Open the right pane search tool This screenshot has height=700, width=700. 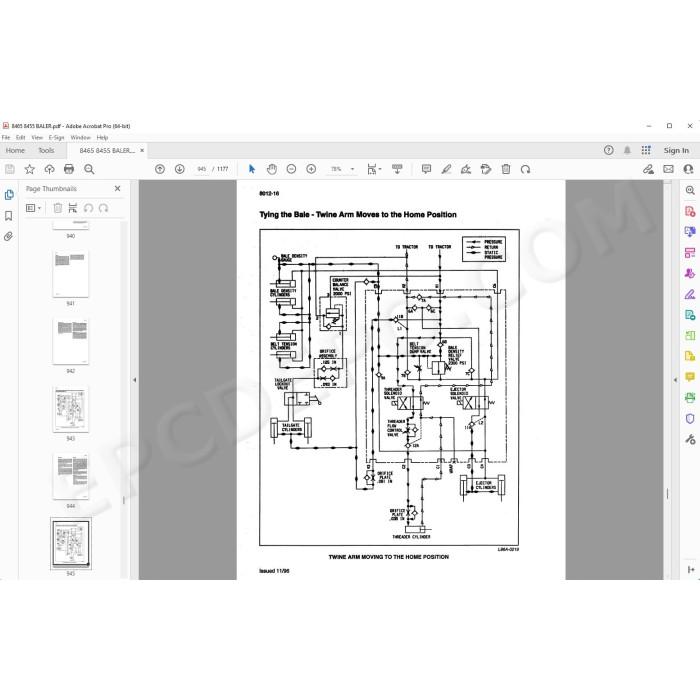click(x=690, y=191)
